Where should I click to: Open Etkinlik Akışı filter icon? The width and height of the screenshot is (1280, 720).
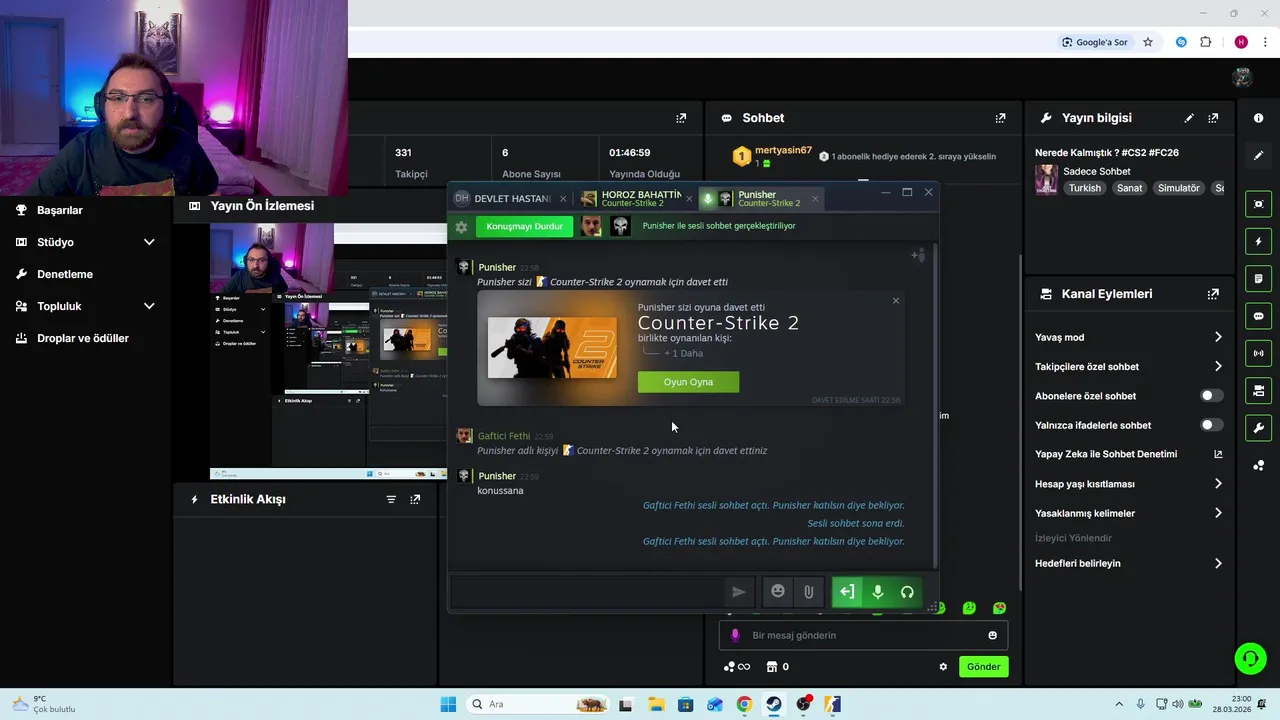pyautogui.click(x=391, y=499)
